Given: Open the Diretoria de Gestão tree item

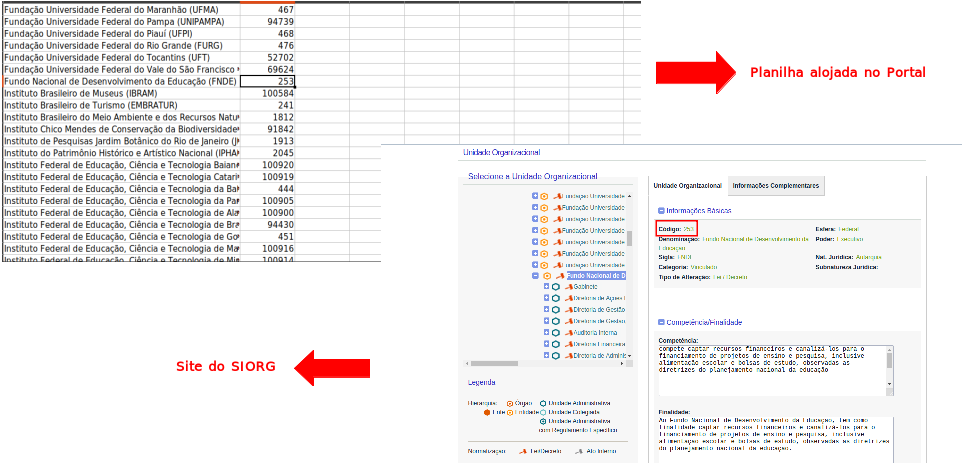Looking at the screenshot, I should [599, 310].
